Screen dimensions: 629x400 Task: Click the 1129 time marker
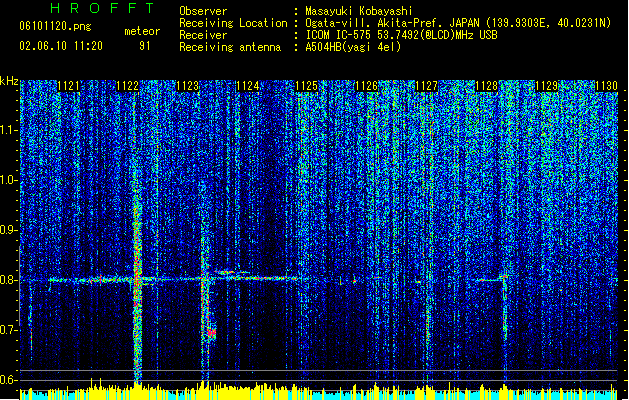tap(546, 86)
